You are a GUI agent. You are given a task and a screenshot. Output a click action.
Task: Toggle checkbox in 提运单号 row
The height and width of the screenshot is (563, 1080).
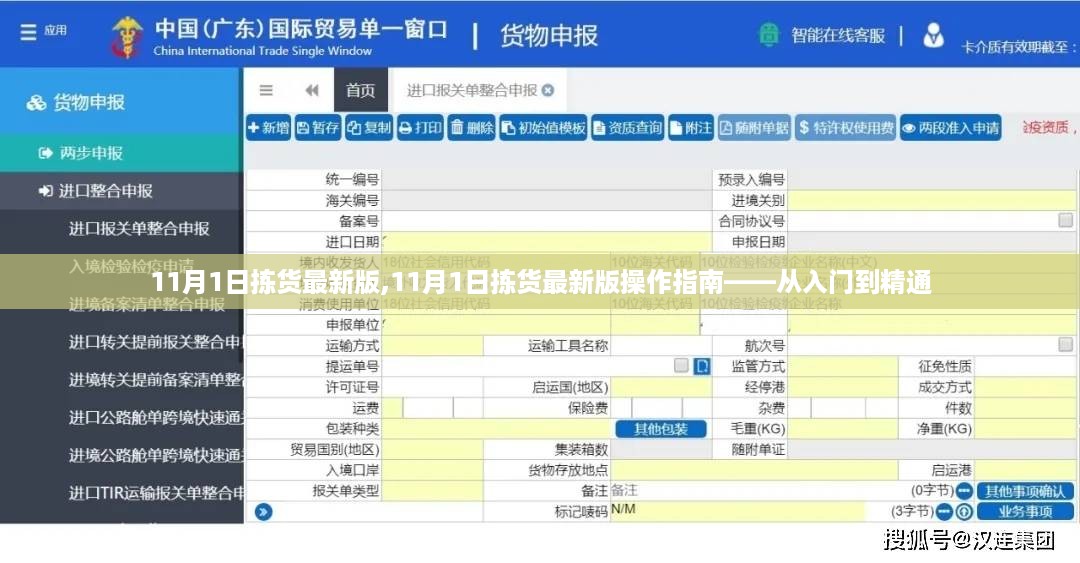point(681,365)
